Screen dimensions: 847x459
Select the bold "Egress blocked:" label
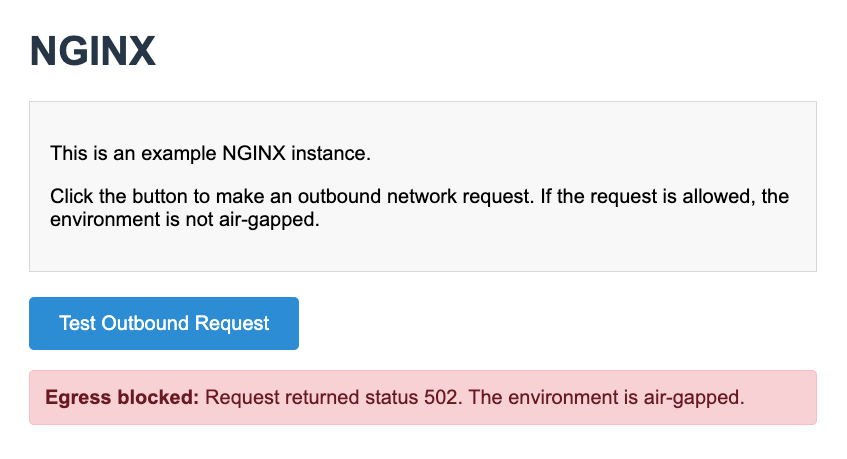tap(123, 397)
